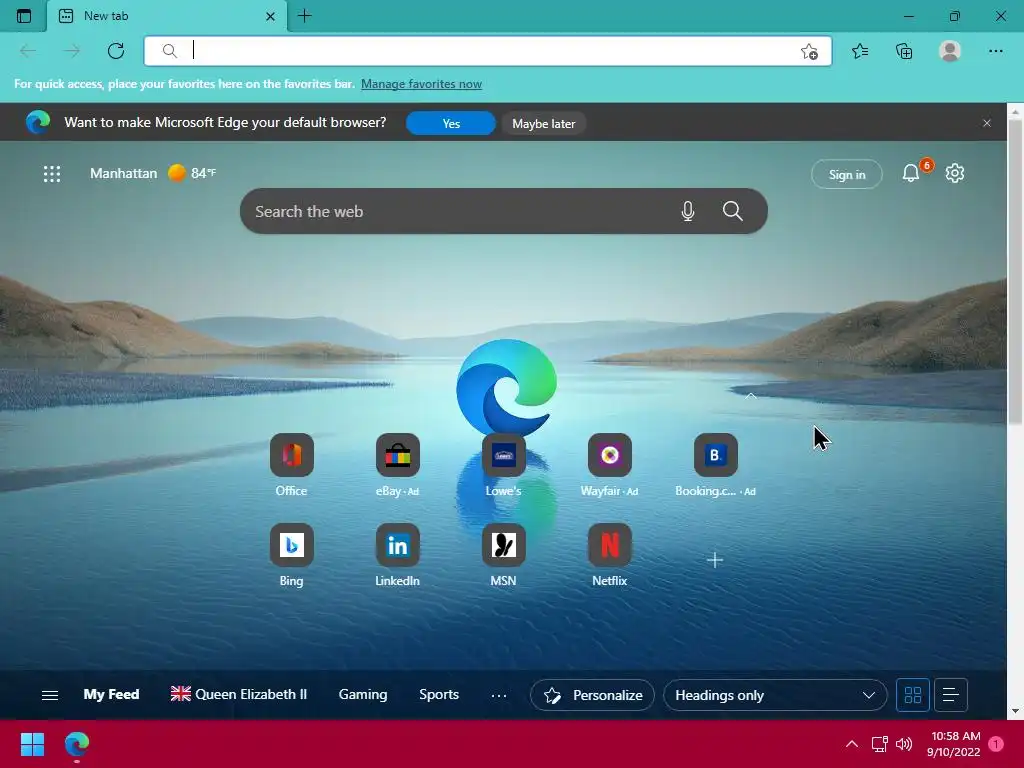
Task: Open the taskbar notification badge
Action: [996, 744]
